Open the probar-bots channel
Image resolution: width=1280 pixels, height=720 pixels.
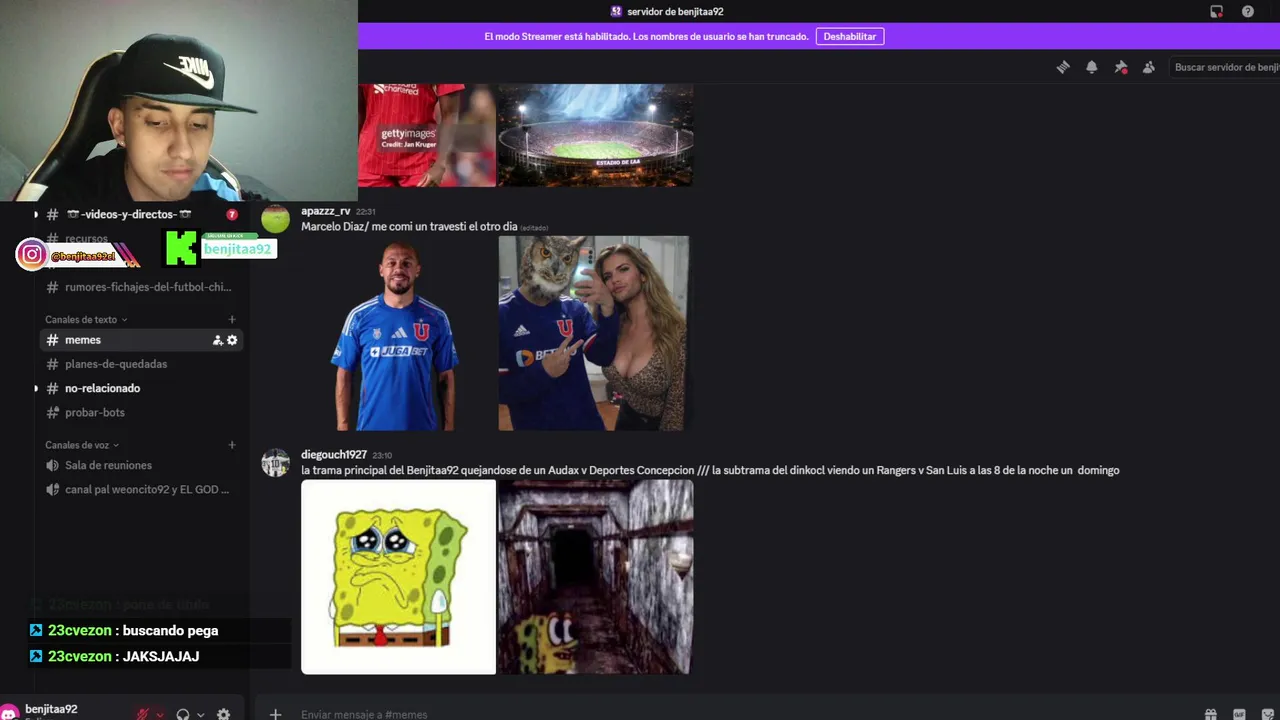140,412
